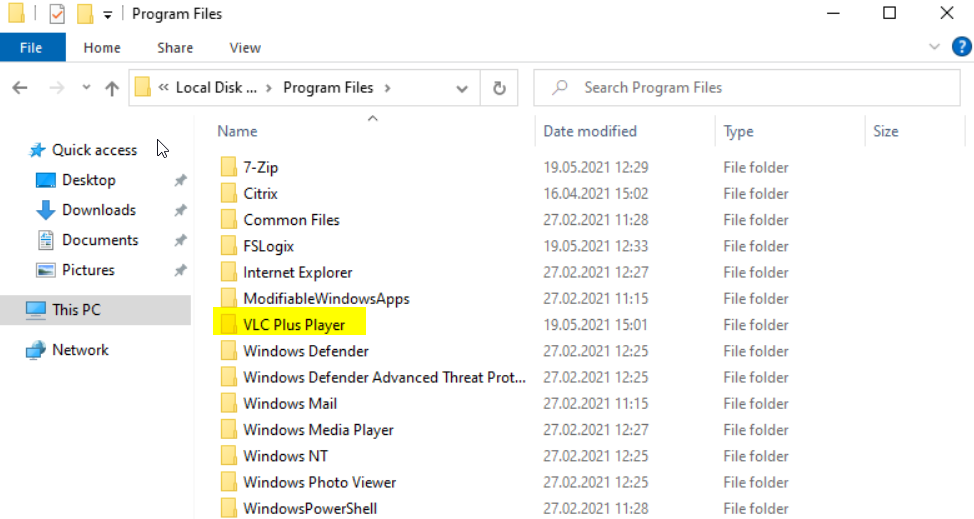Click date 19.05.2021 15:01 cell
The image size is (974, 519).
tap(595, 325)
